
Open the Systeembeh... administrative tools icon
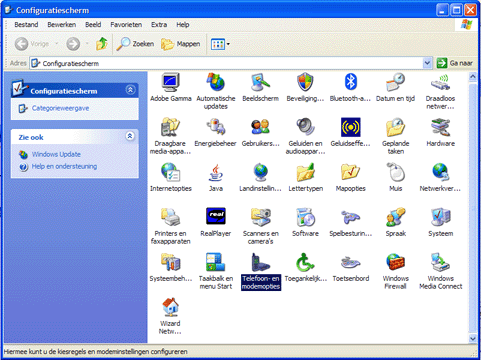tap(171, 262)
